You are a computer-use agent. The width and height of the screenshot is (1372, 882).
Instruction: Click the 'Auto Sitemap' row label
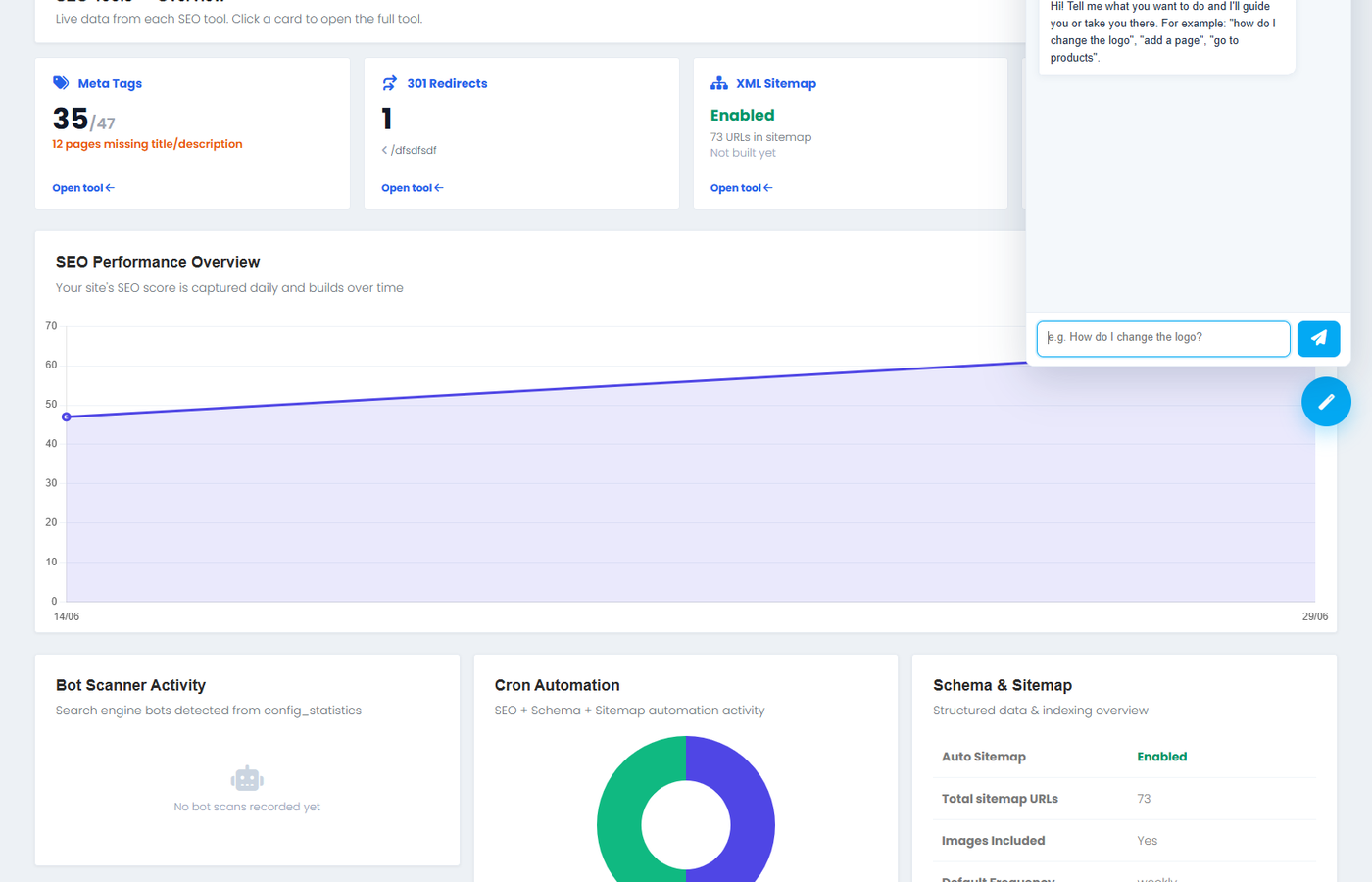[x=984, y=757]
